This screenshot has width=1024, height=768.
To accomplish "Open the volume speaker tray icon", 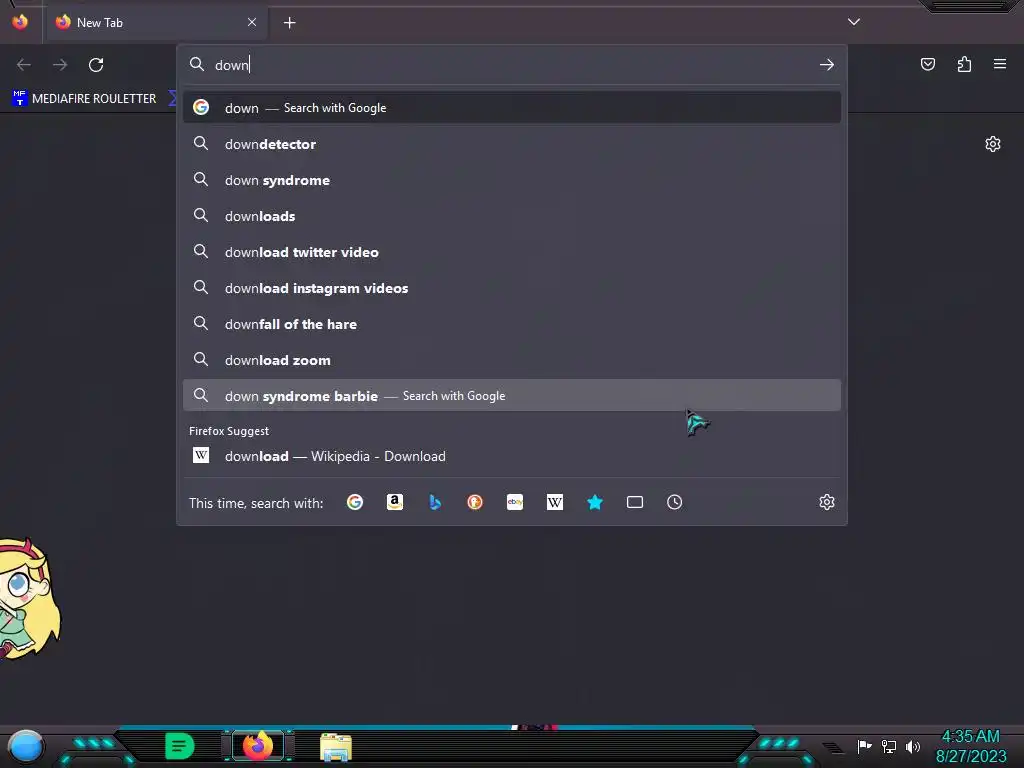I will point(913,746).
